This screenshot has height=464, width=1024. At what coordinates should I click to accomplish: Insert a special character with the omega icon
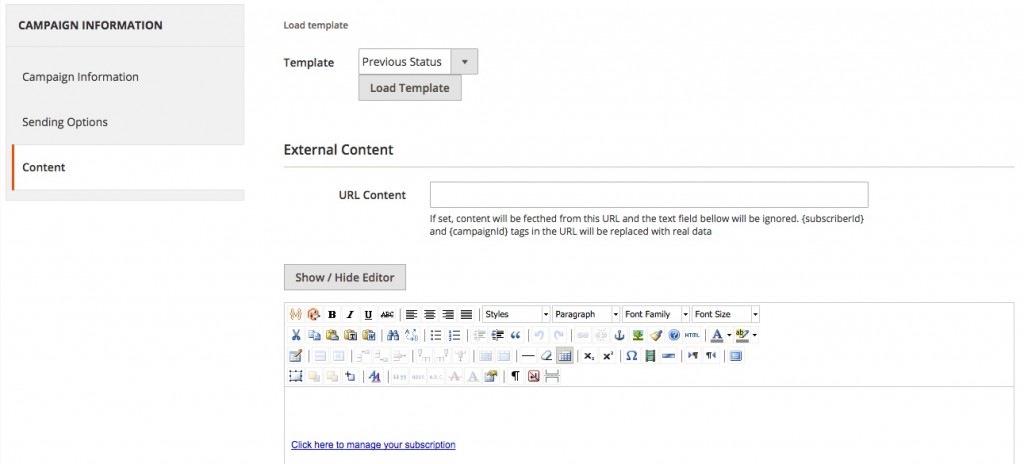(632, 355)
